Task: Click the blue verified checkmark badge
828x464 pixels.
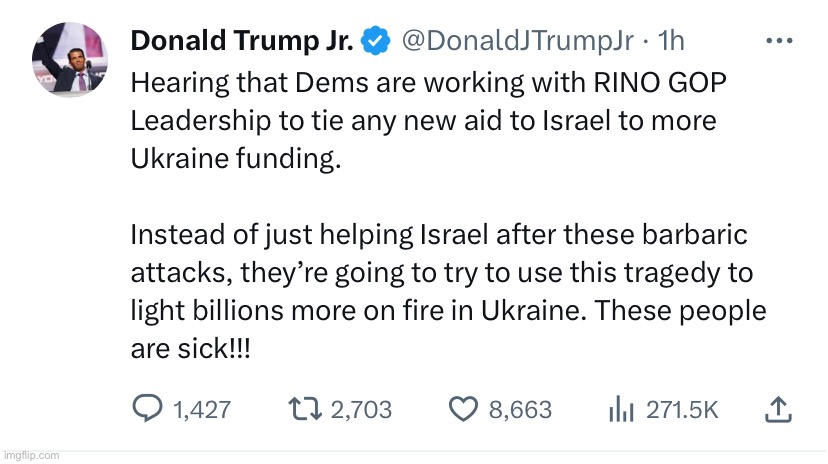Action: click(x=375, y=42)
